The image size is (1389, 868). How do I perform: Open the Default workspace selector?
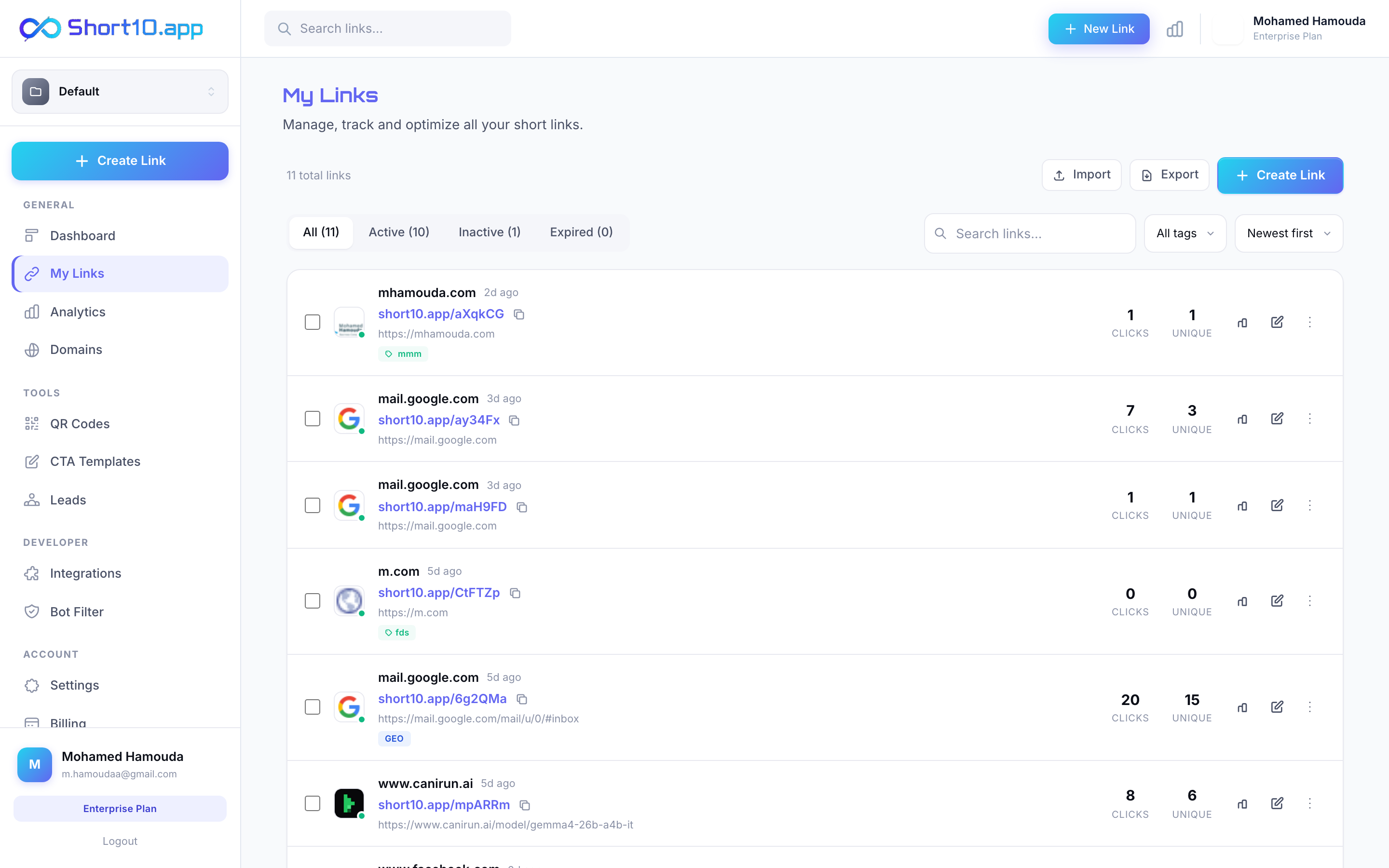tap(120, 92)
